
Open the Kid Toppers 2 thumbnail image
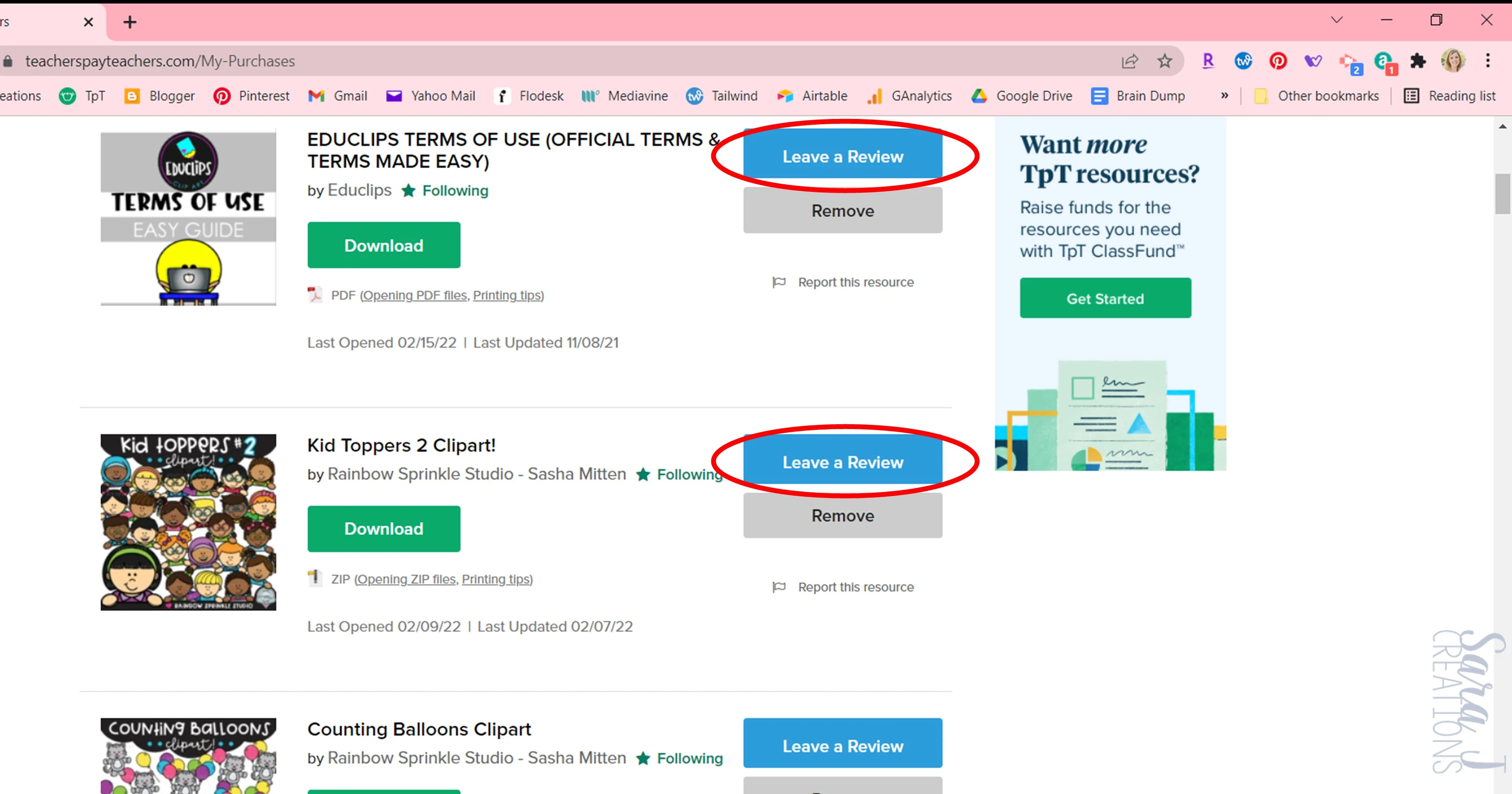click(188, 522)
